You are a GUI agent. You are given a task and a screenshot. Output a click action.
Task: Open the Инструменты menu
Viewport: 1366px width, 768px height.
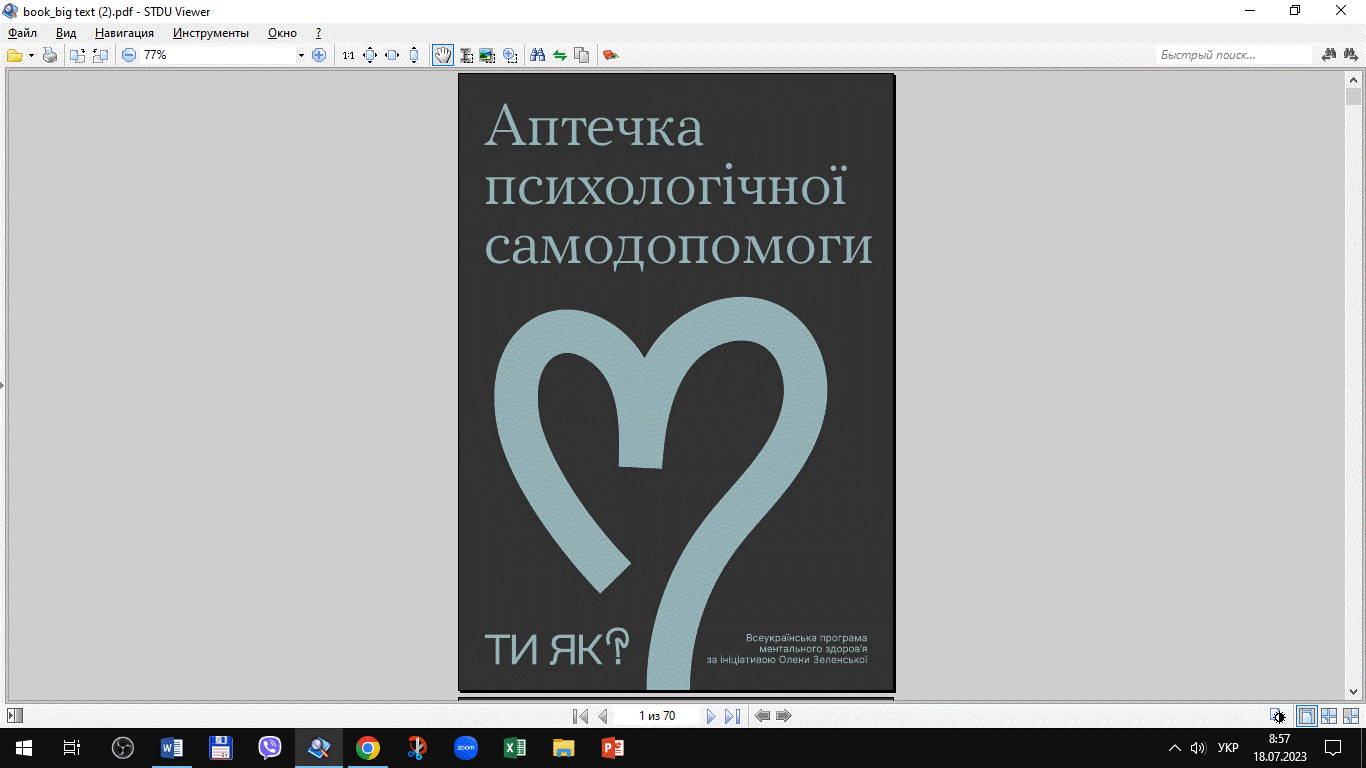(211, 33)
